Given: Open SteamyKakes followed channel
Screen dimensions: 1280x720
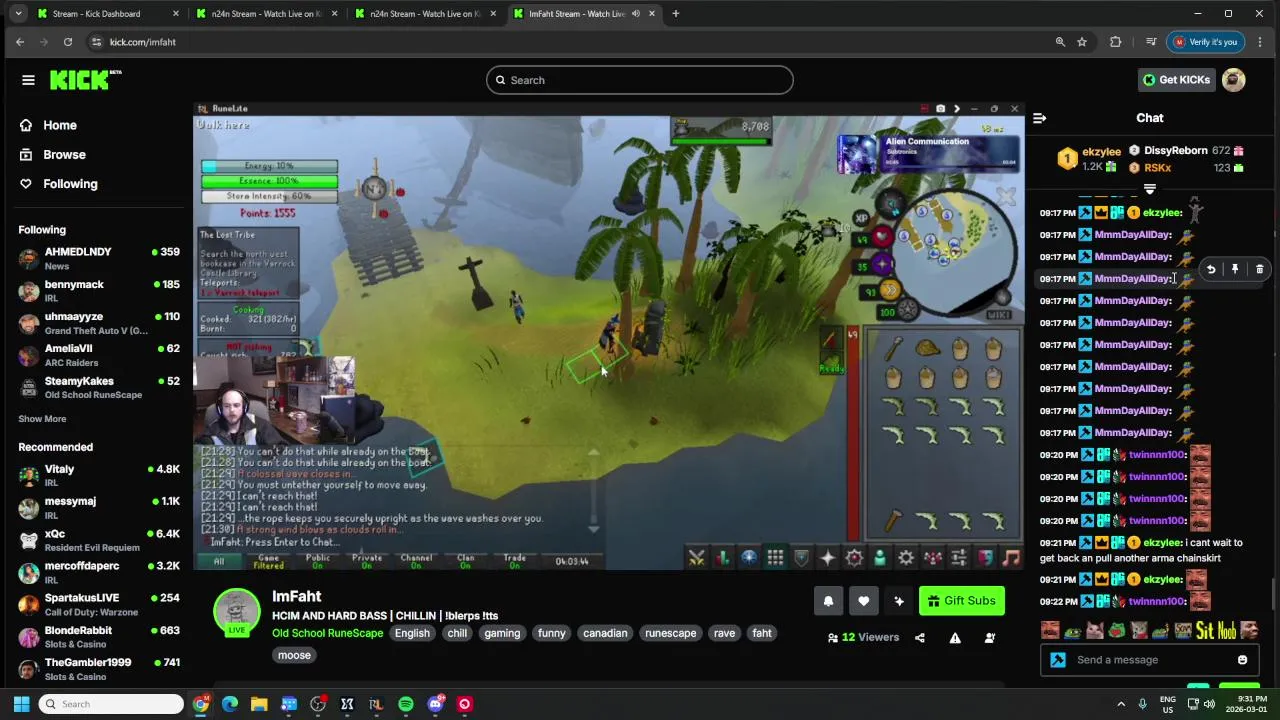Looking at the screenshot, I should [x=98, y=387].
